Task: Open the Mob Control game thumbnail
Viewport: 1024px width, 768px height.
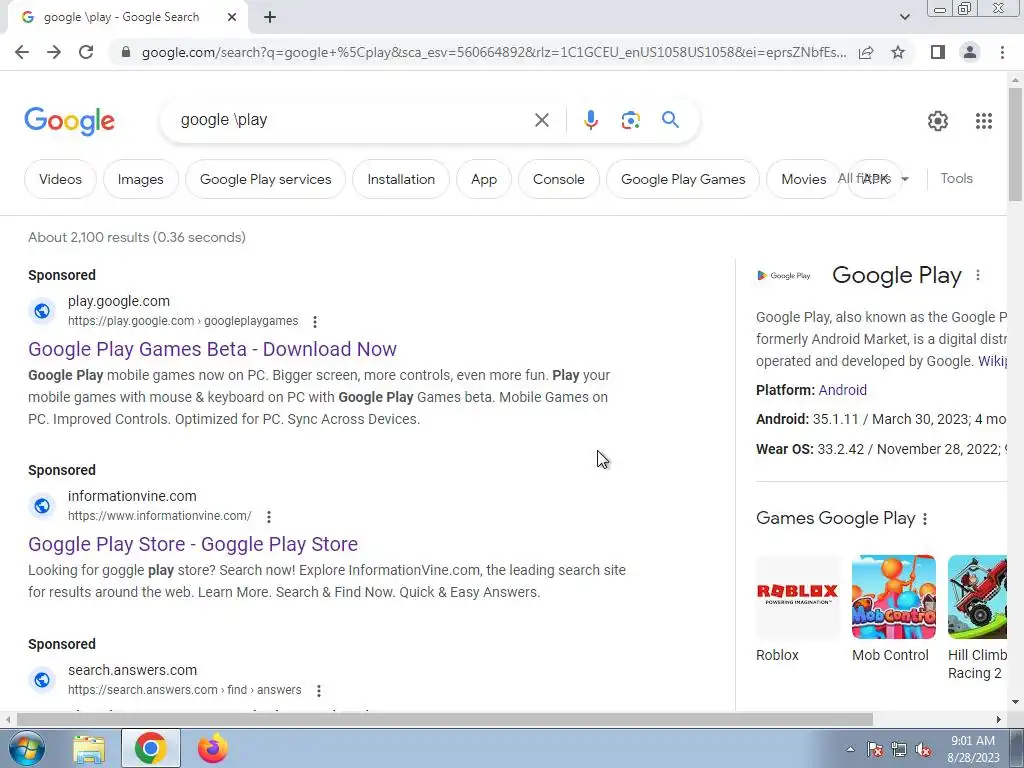Action: pyautogui.click(x=893, y=597)
